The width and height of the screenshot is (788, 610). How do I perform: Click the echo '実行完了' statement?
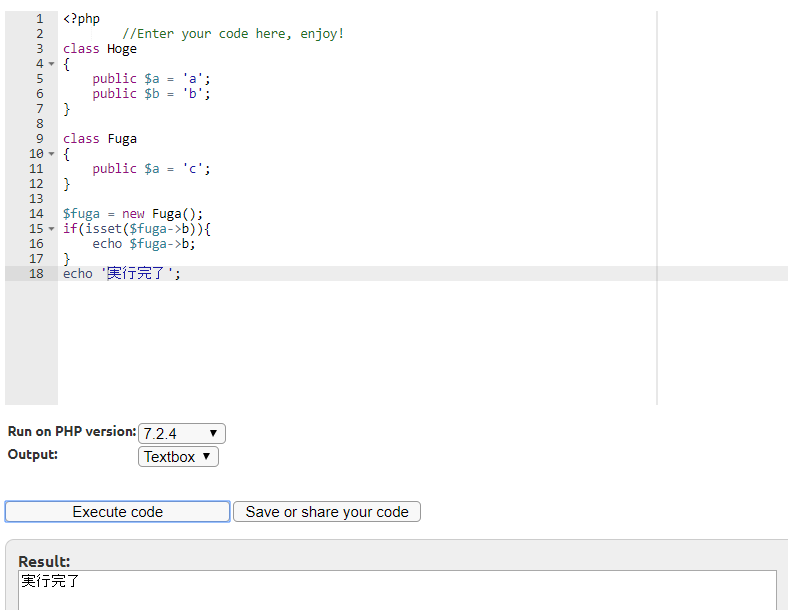click(x=122, y=274)
